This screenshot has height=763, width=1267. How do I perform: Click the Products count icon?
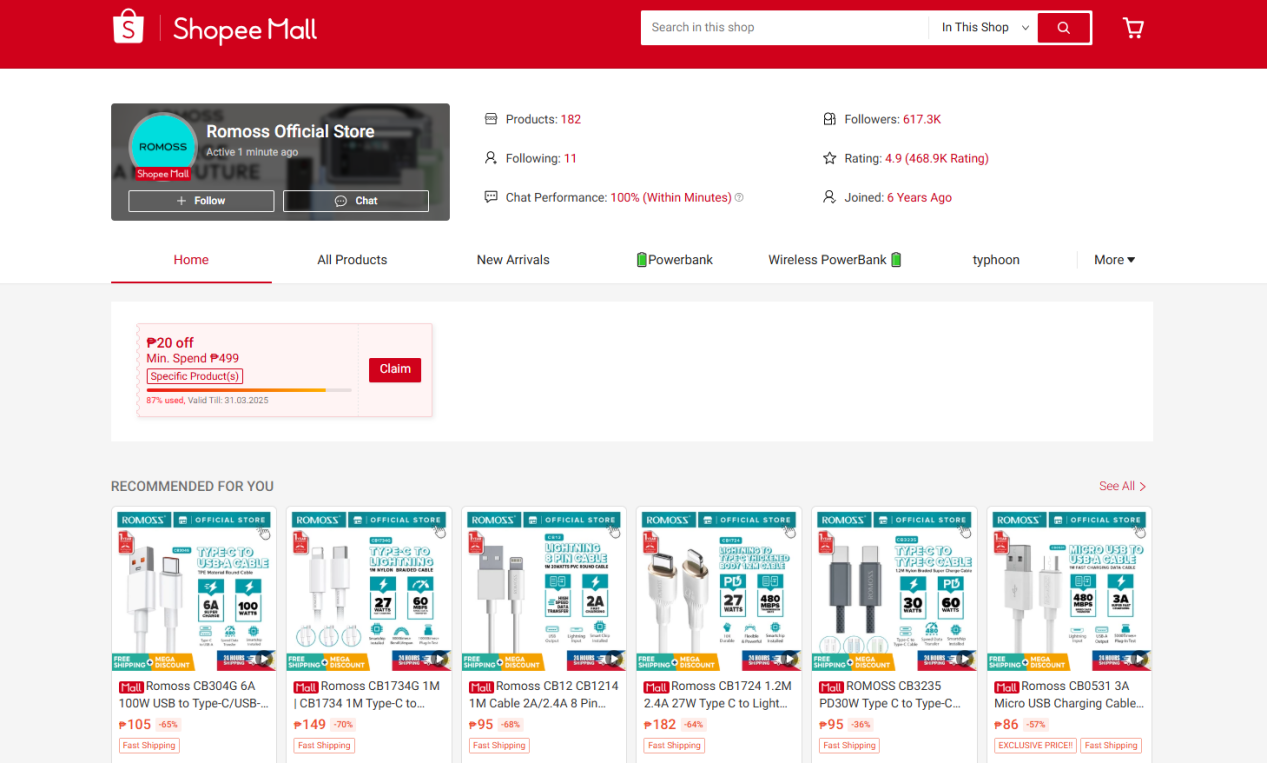click(x=490, y=119)
